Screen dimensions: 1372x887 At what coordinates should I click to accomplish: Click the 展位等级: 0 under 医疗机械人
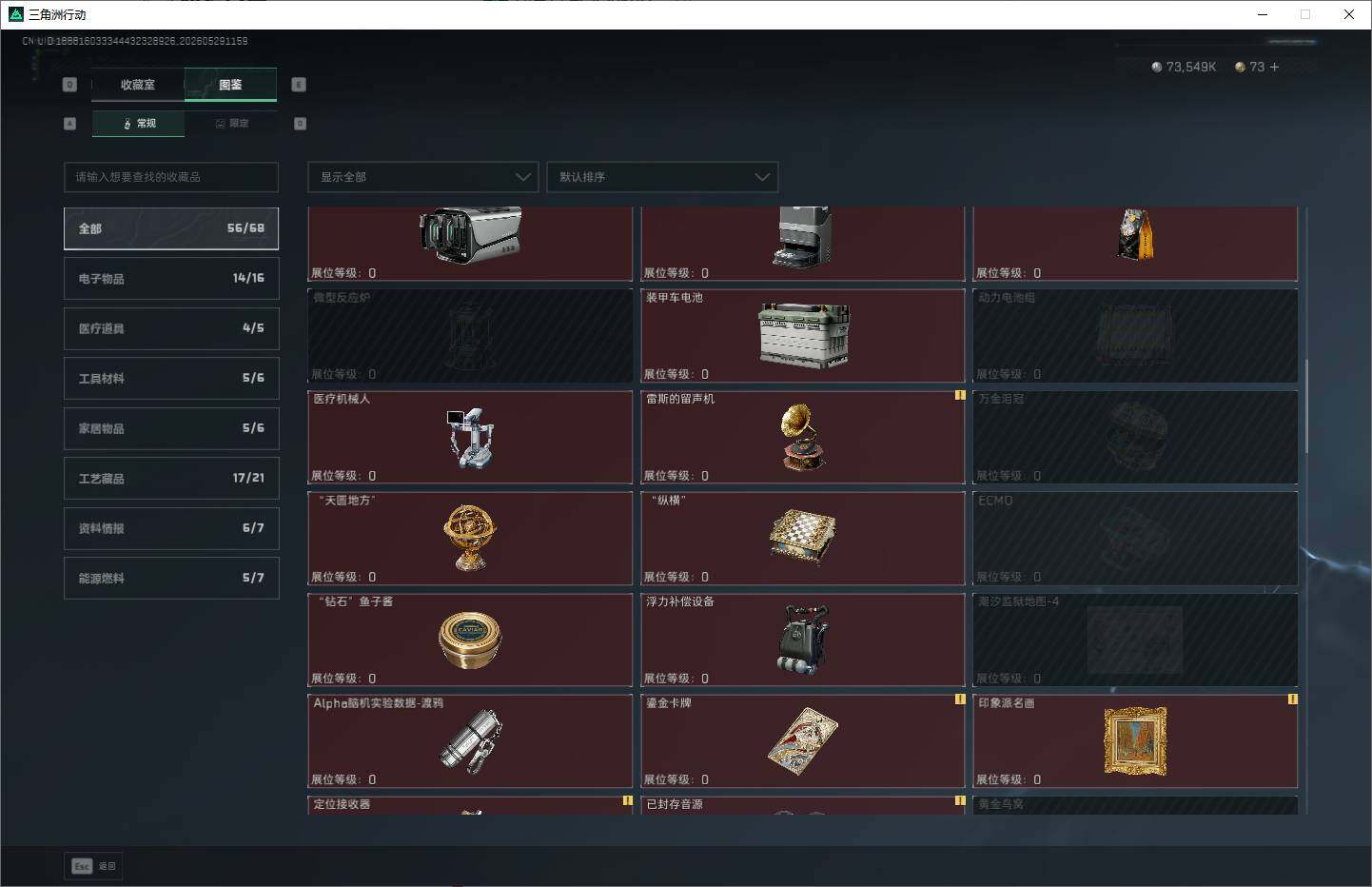click(343, 476)
